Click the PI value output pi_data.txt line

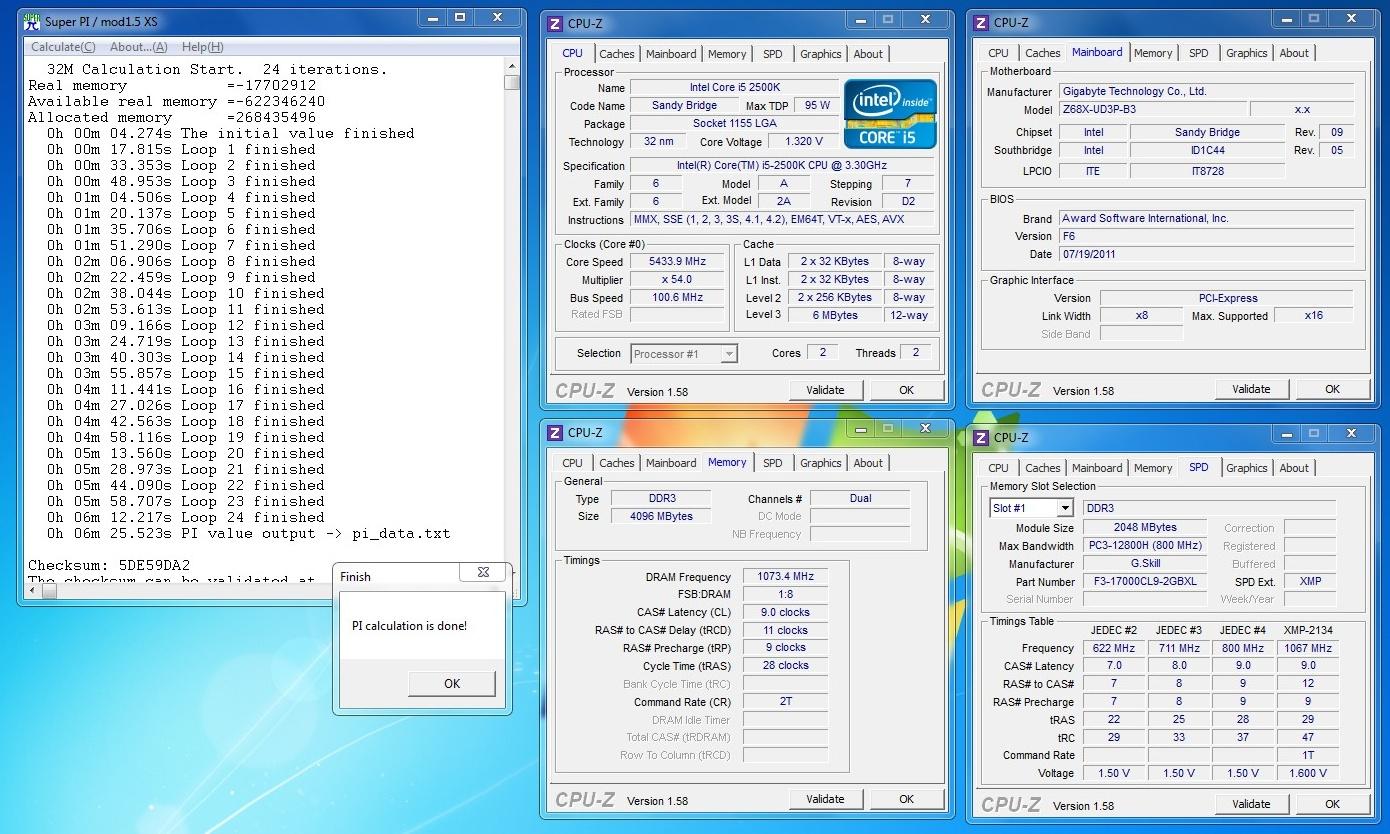coord(248,534)
